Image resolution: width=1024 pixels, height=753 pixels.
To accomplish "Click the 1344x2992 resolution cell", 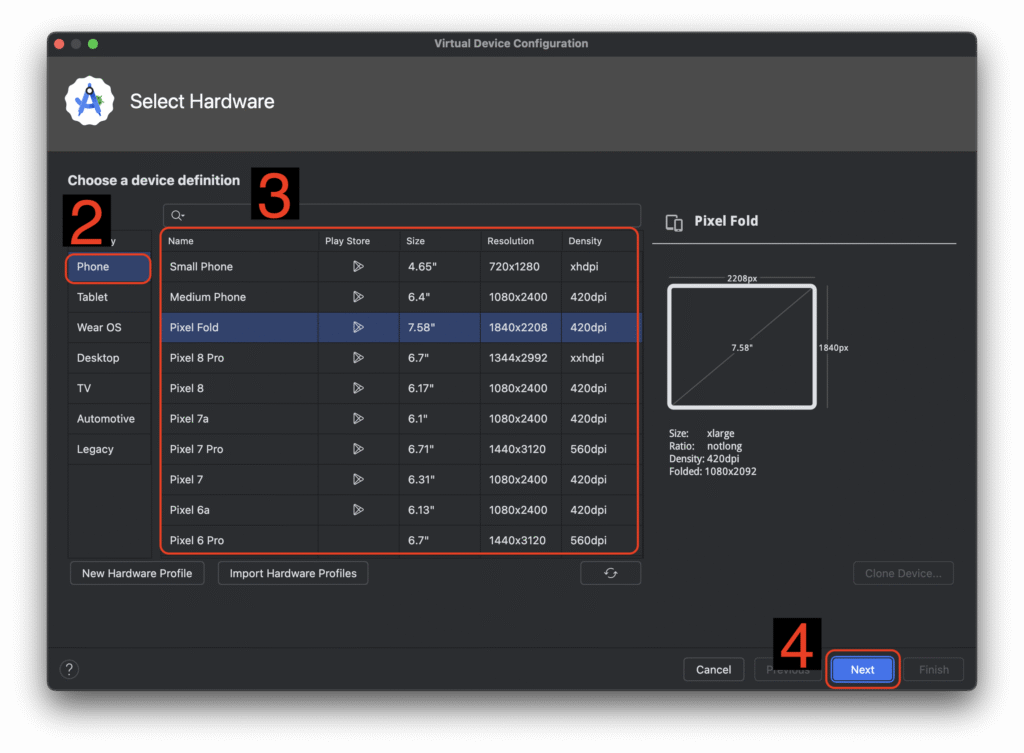I will (x=518, y=358).
